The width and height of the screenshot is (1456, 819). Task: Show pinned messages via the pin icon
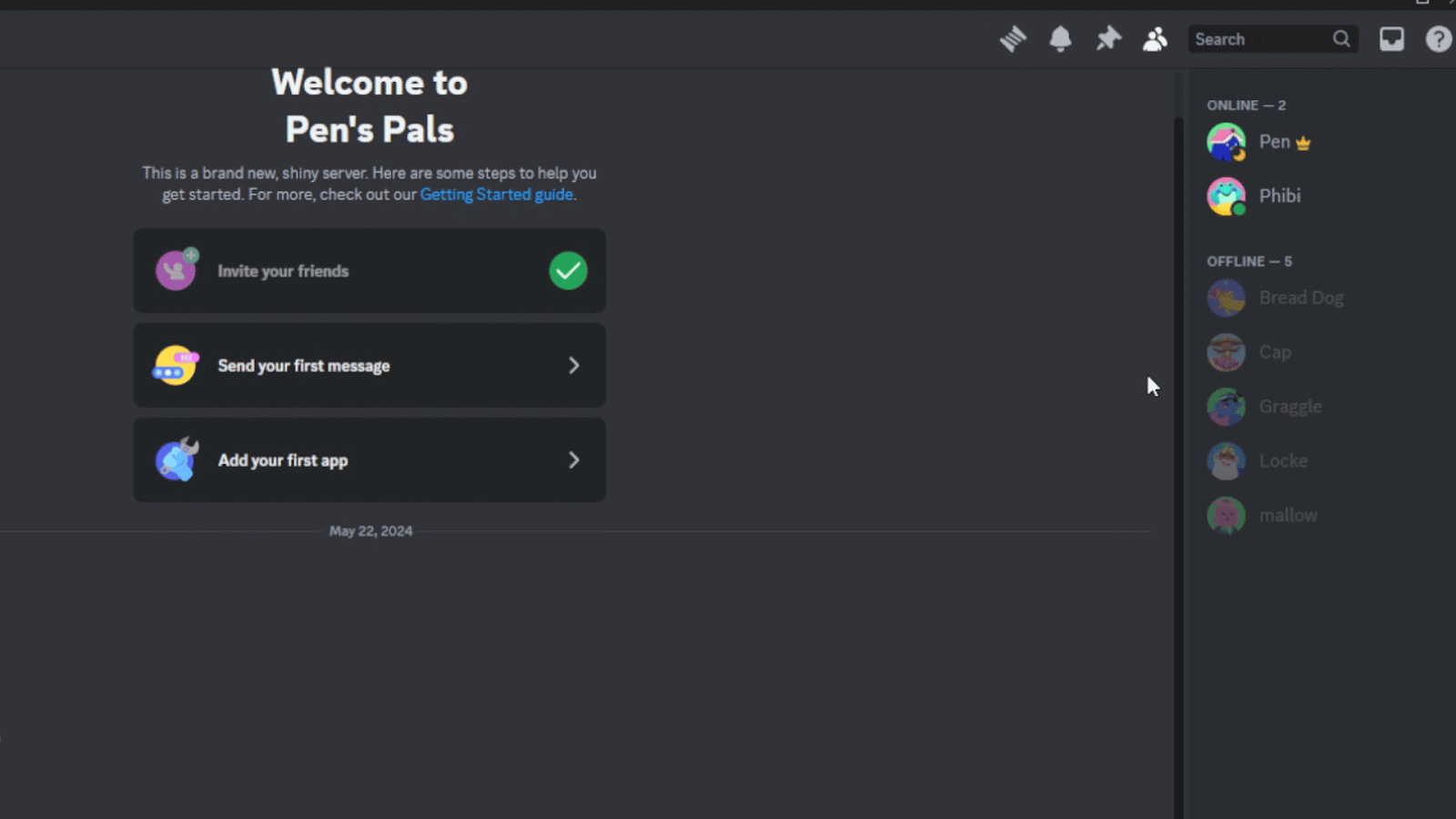[1107, 39]
